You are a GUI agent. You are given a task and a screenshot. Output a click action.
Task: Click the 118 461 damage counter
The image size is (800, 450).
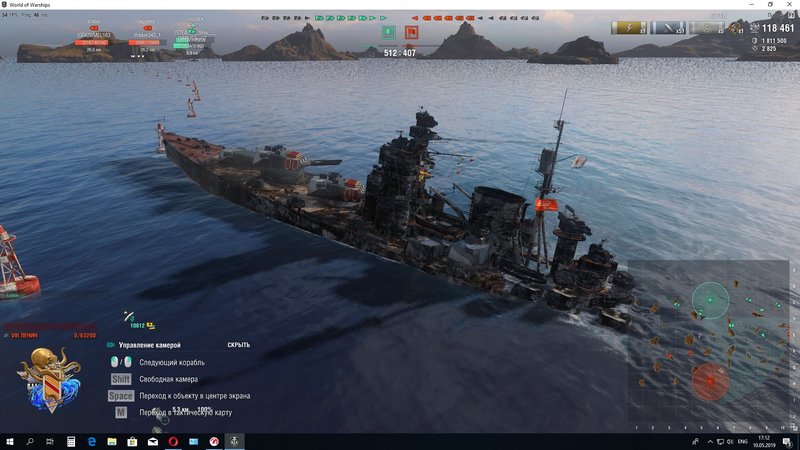[x=778, y=29]
